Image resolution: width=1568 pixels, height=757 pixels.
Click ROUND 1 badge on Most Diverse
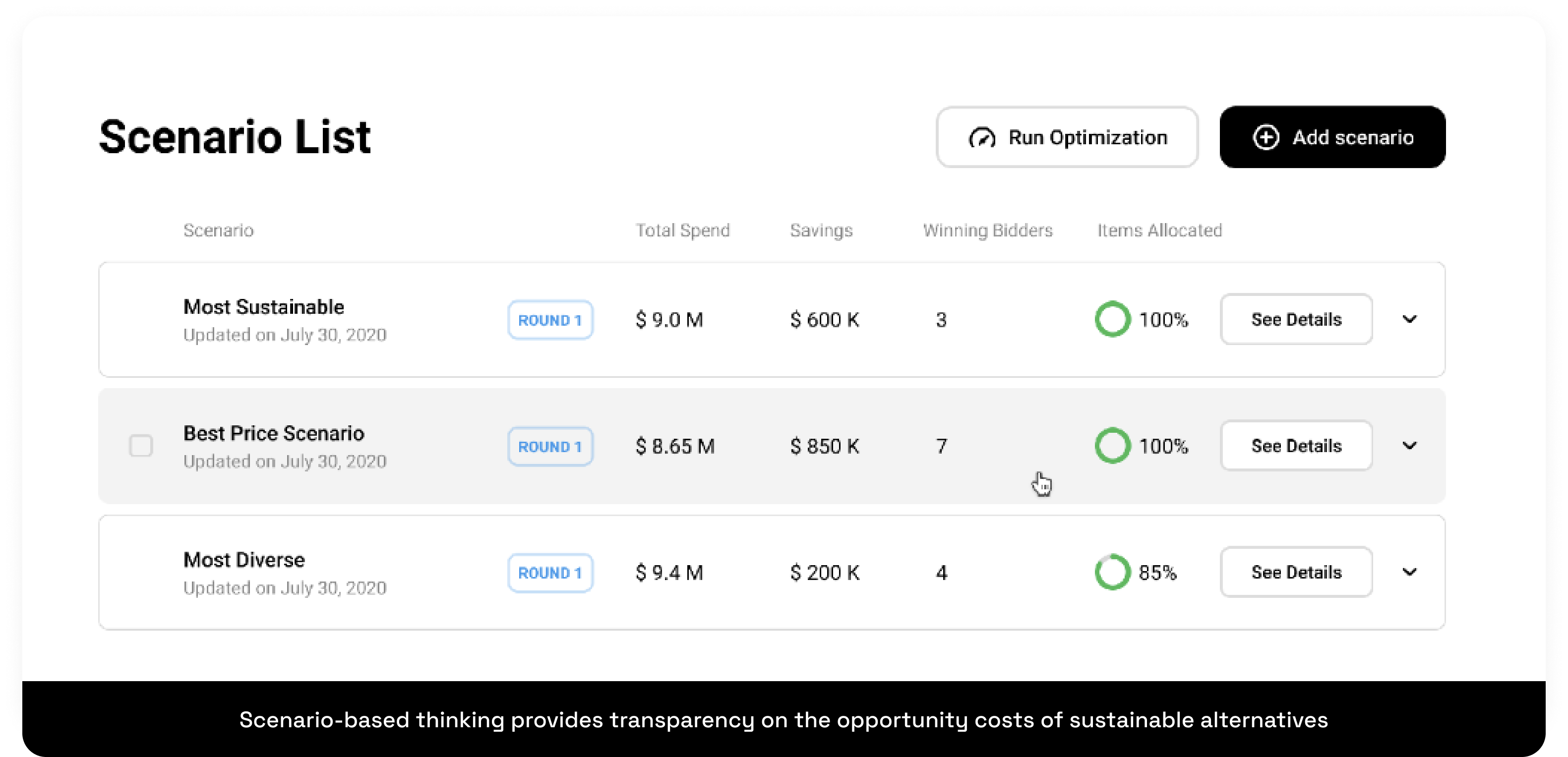pyautogui.click(x=550, y=573)
